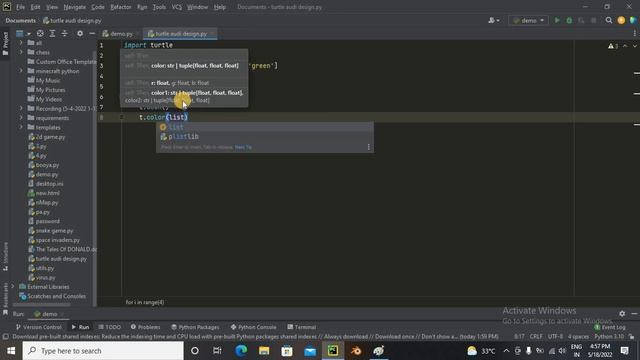The height and width of the screenshot is (360, 640).
Task: Open the demo run configuration dropdown
Action: tap(529, 20)
